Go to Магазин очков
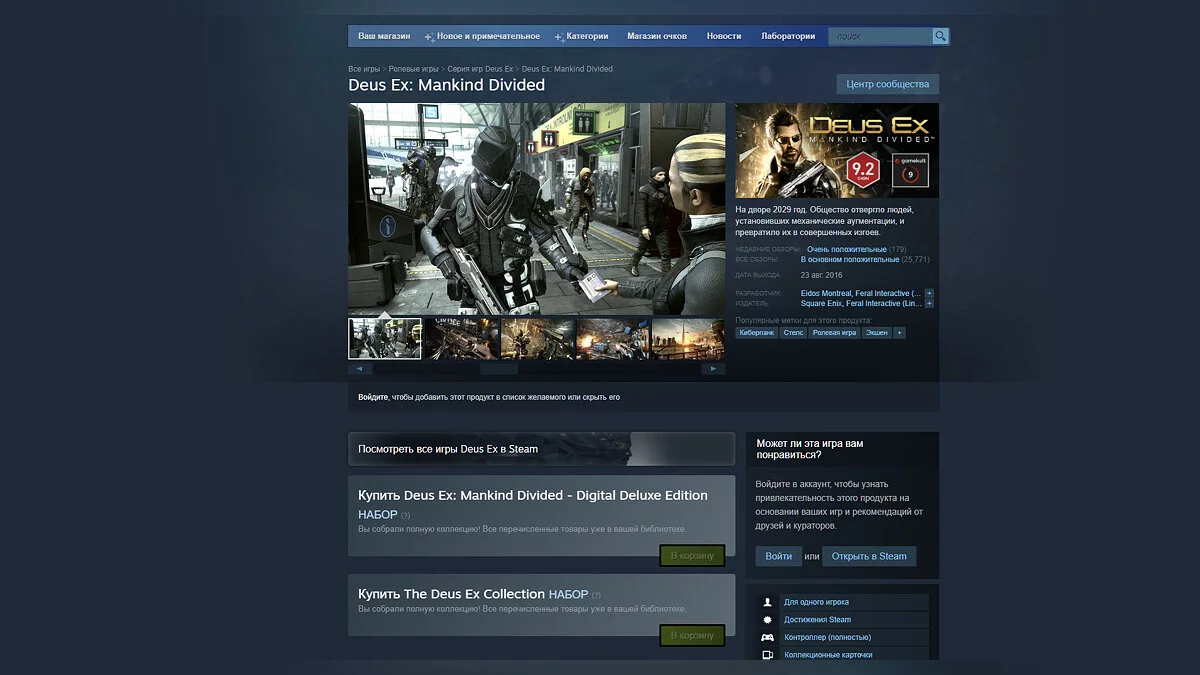The width and height of the screenshot is (1200, 675). [x=657, y=36]
